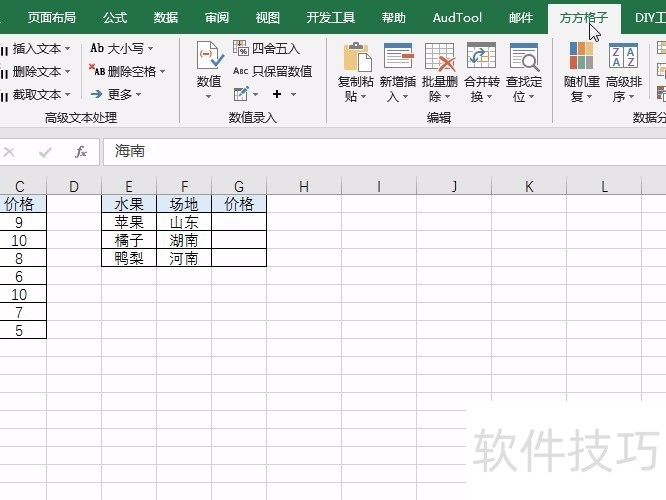Click the 合并转换 icon
Viewport: 666px width, 500px height.
(x=481, y=56)
